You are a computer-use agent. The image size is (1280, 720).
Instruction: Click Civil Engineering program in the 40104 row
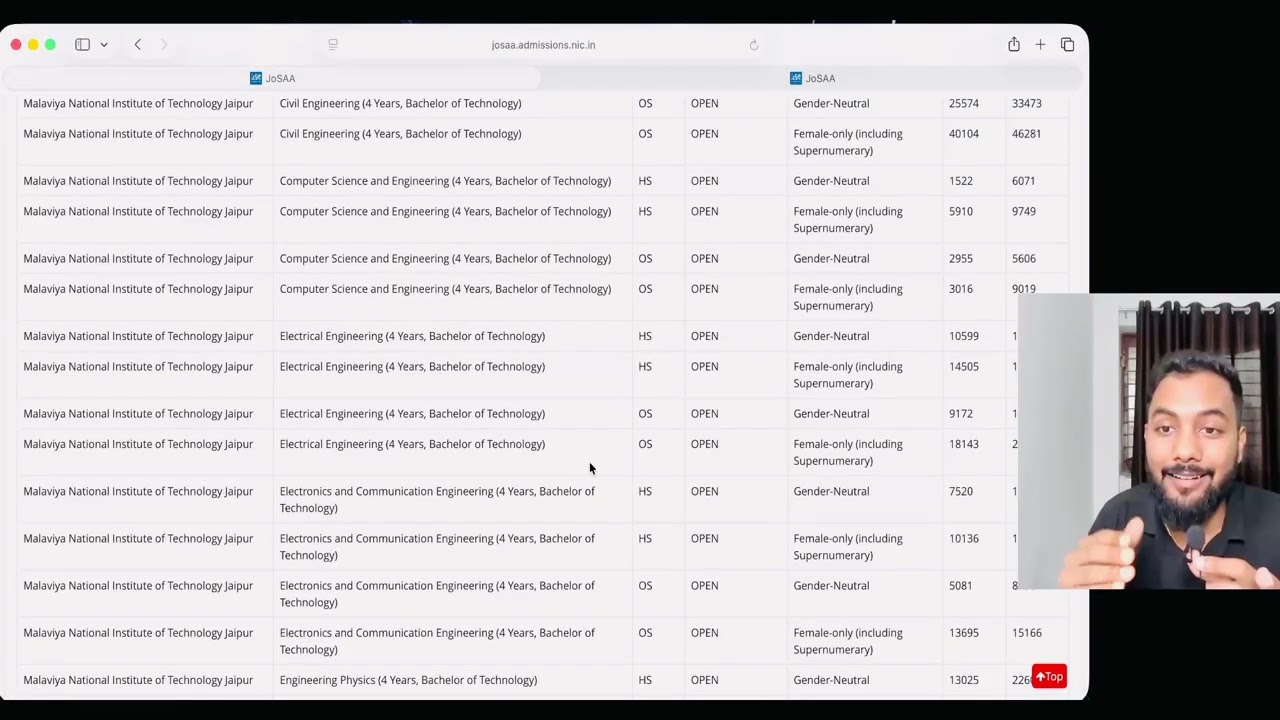pyautogui.click(x=400, y=134)
